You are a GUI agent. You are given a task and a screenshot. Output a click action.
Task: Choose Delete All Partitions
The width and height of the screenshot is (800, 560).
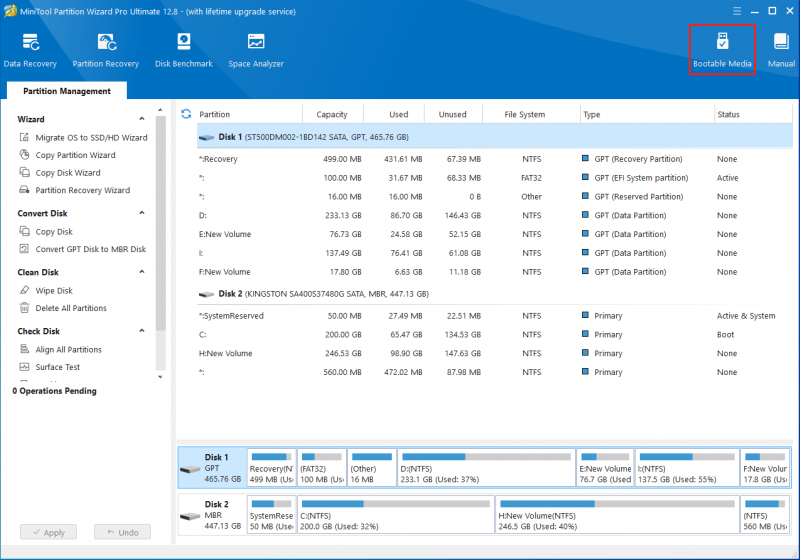click(71, 308)
